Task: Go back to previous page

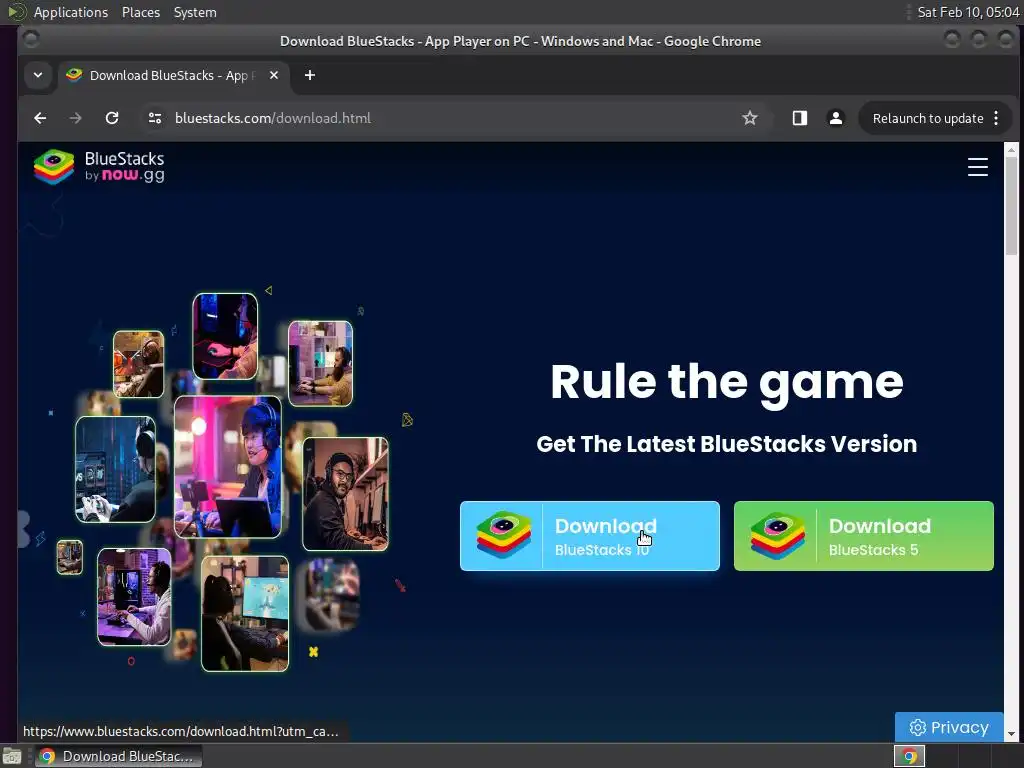Action: click(40, 118)
